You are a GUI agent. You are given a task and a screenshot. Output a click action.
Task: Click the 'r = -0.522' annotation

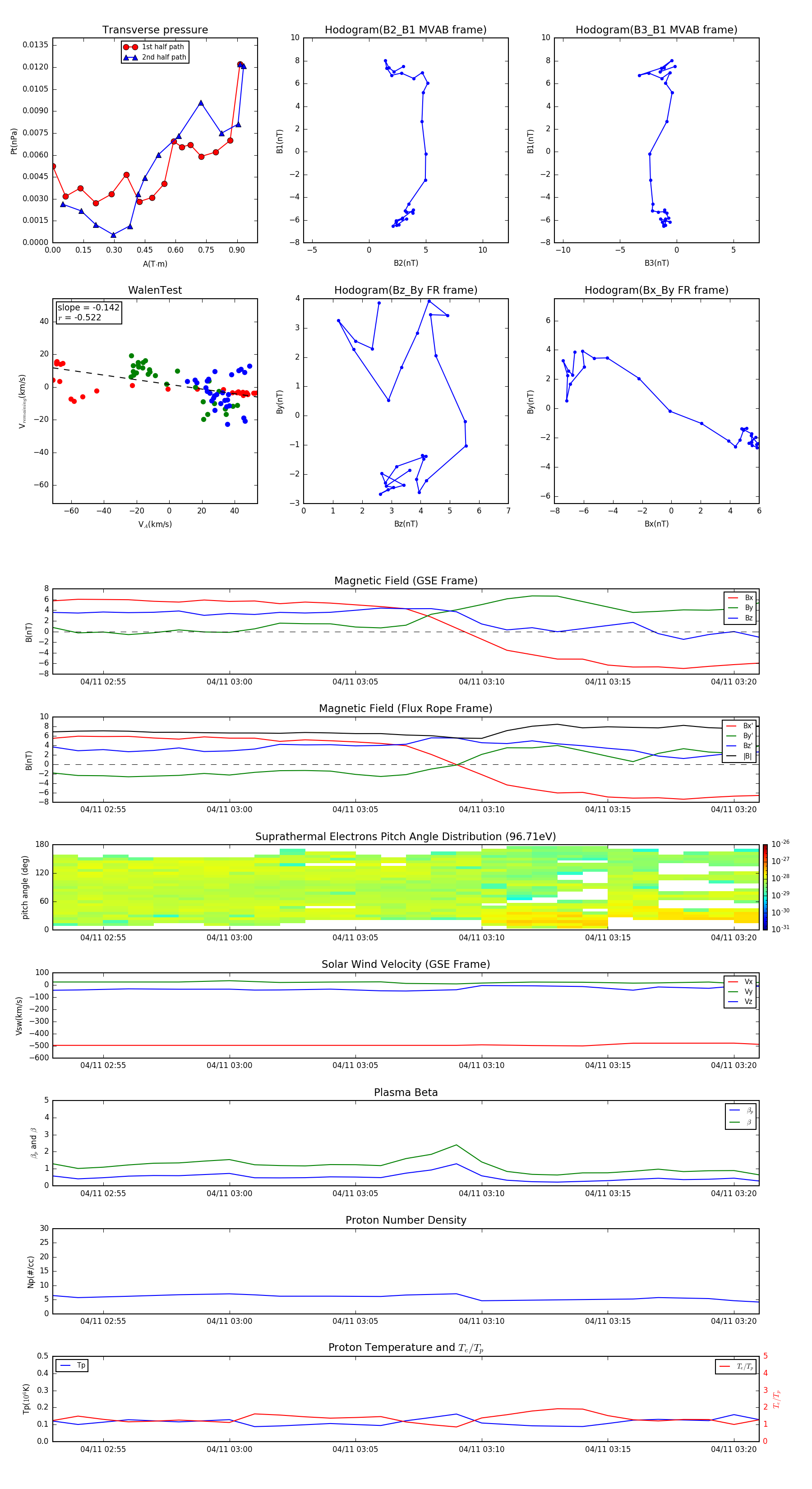(x=79, y=317)
